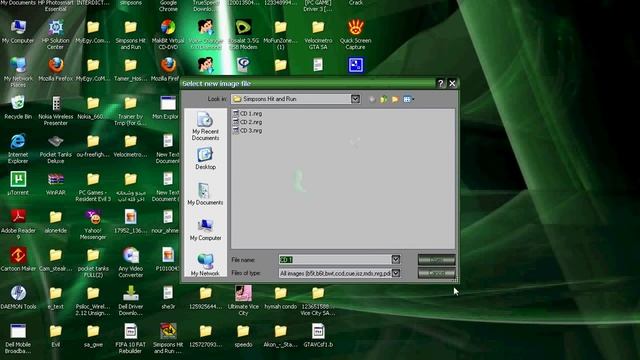Viewport: 640px width, 360px height.
Task: Select the My Network Places desktop icon
Action: (x=18, y=72)
